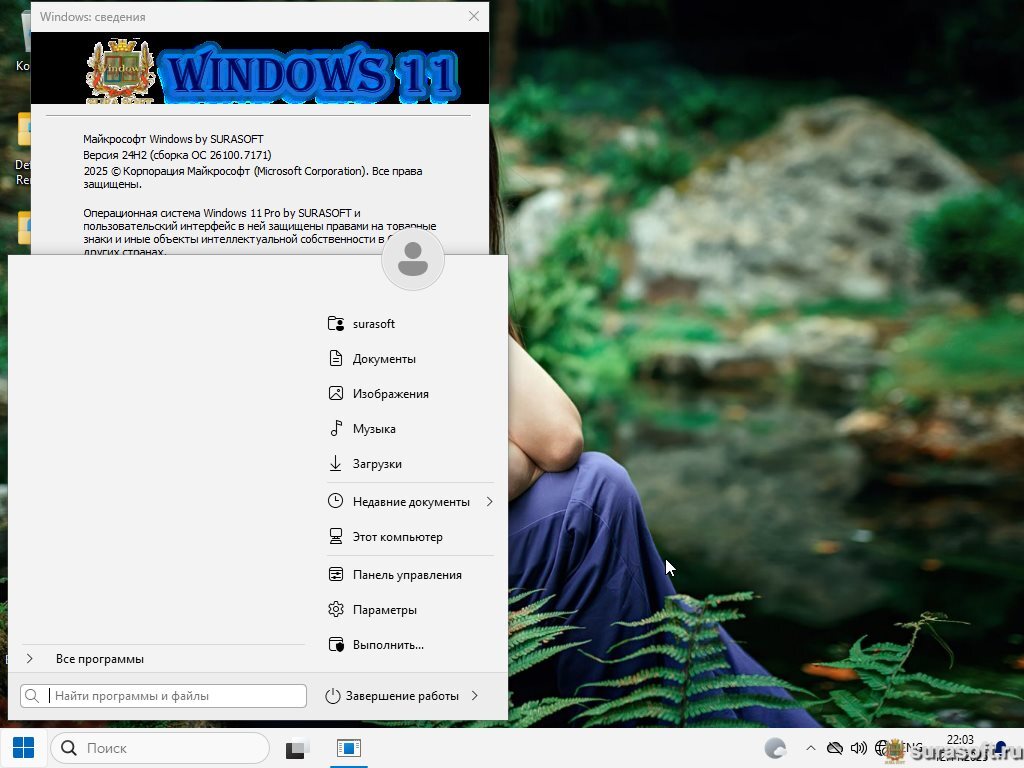Click the Windows 11 banner in the dialog
This screenshot has width=1024, height=768.
260,68
